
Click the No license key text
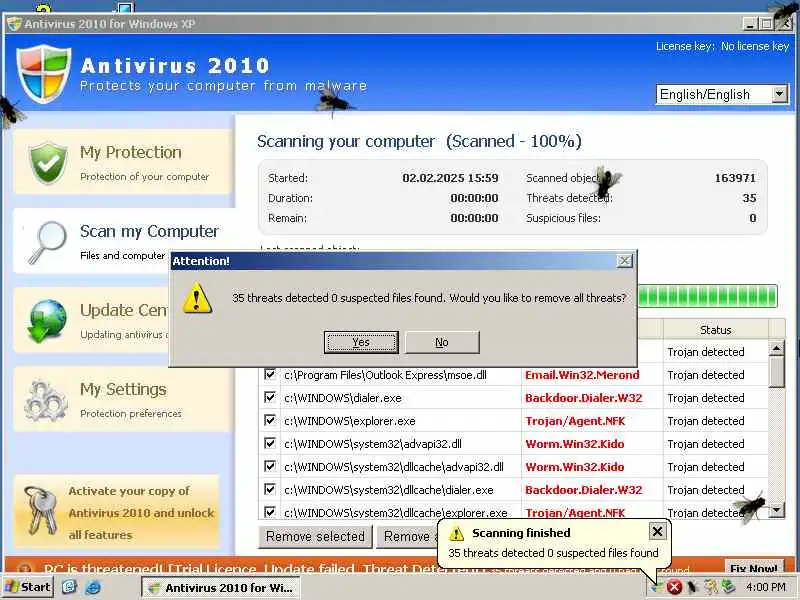tap(755, 46)
